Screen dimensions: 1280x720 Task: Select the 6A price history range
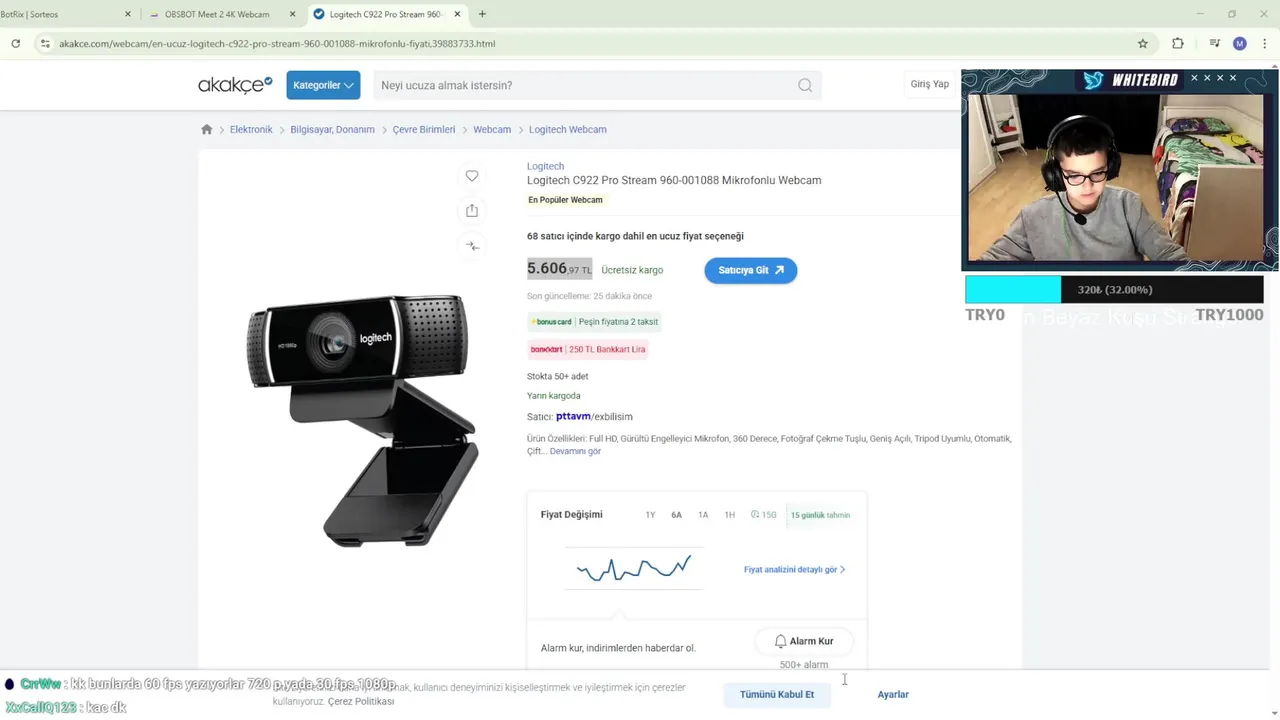pos(677,515)
